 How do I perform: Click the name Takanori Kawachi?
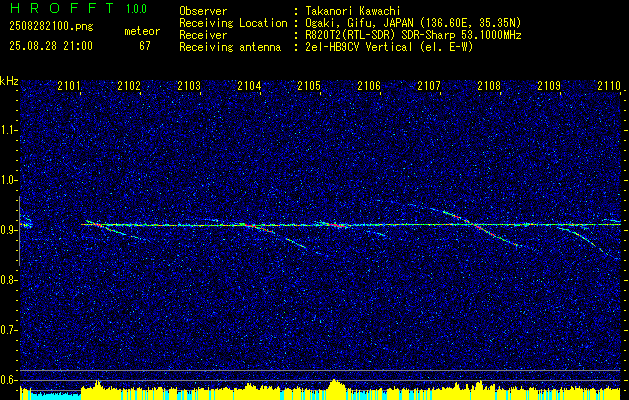(x=352, y=11)
